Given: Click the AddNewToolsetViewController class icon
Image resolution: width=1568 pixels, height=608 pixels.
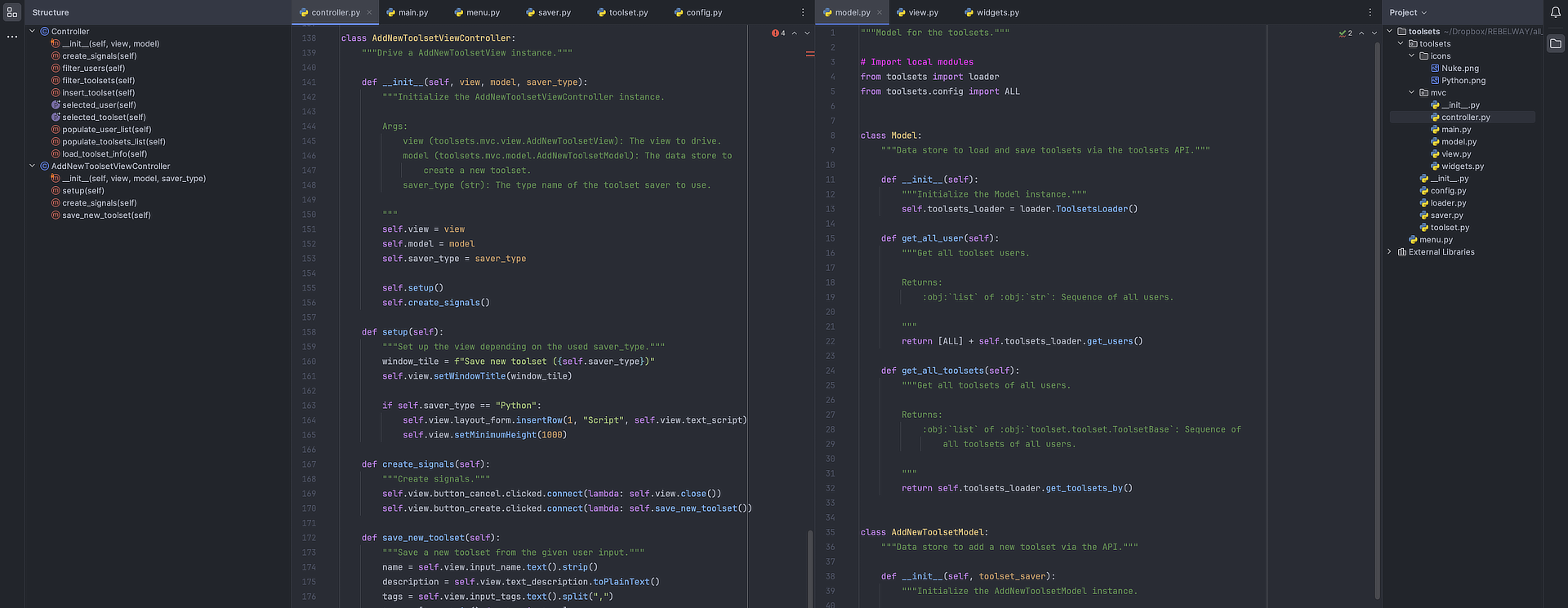Looking at the screenshot, I should click(45, 166).
